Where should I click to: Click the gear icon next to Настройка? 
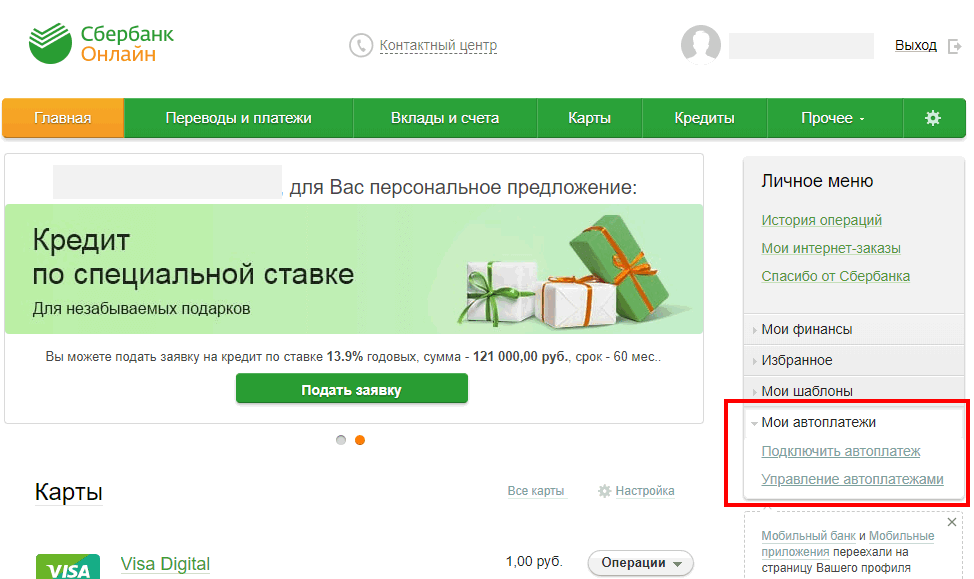point(604,491)
